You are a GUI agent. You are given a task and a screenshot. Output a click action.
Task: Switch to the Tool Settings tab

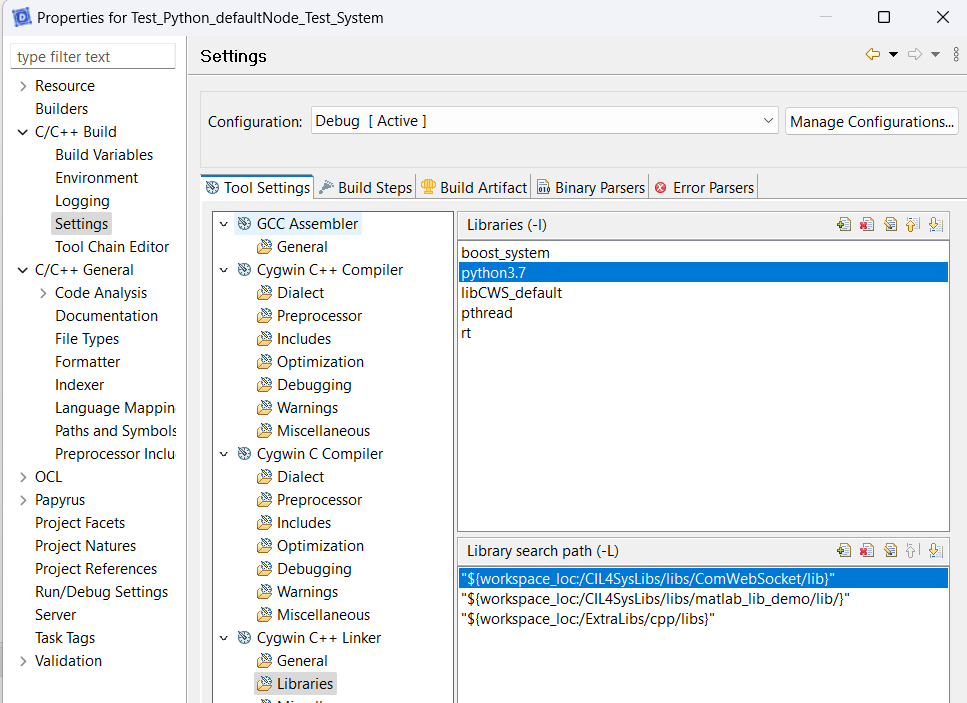pos(258,187)
